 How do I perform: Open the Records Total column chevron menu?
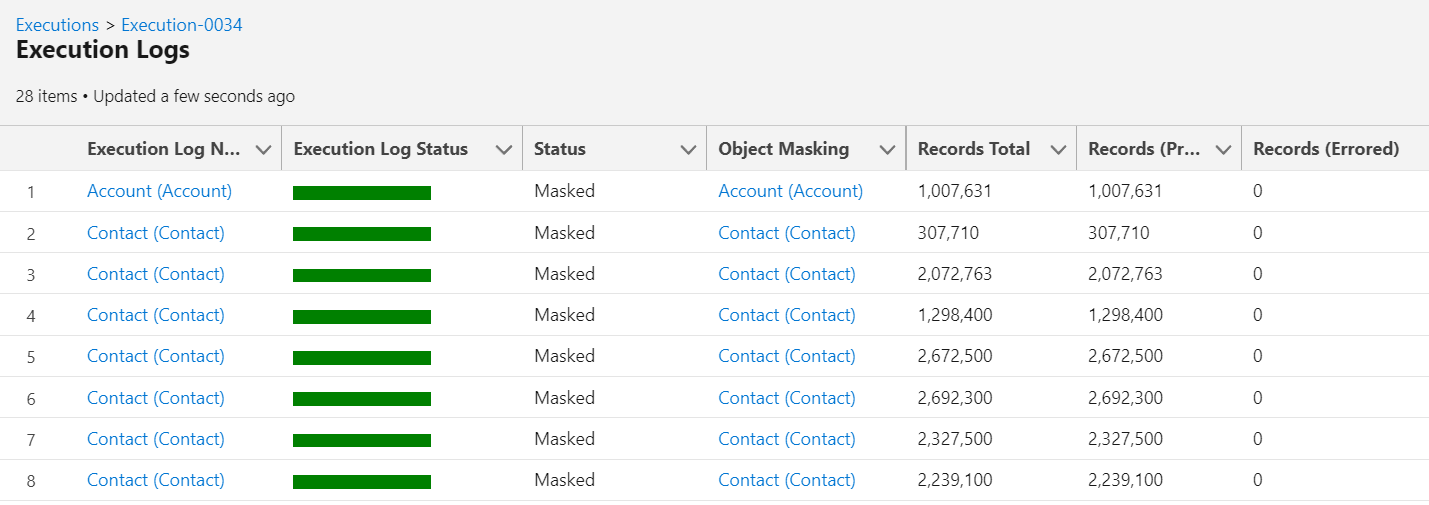point(1058,150)
